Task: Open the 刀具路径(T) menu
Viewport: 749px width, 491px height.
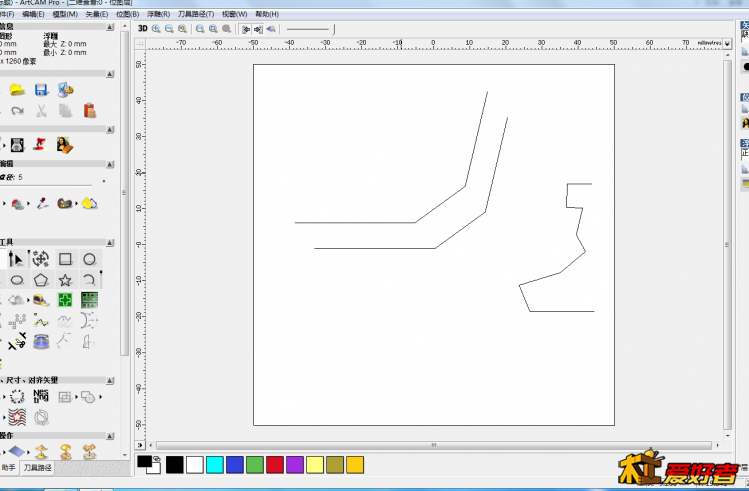Action: coord(196,14)
